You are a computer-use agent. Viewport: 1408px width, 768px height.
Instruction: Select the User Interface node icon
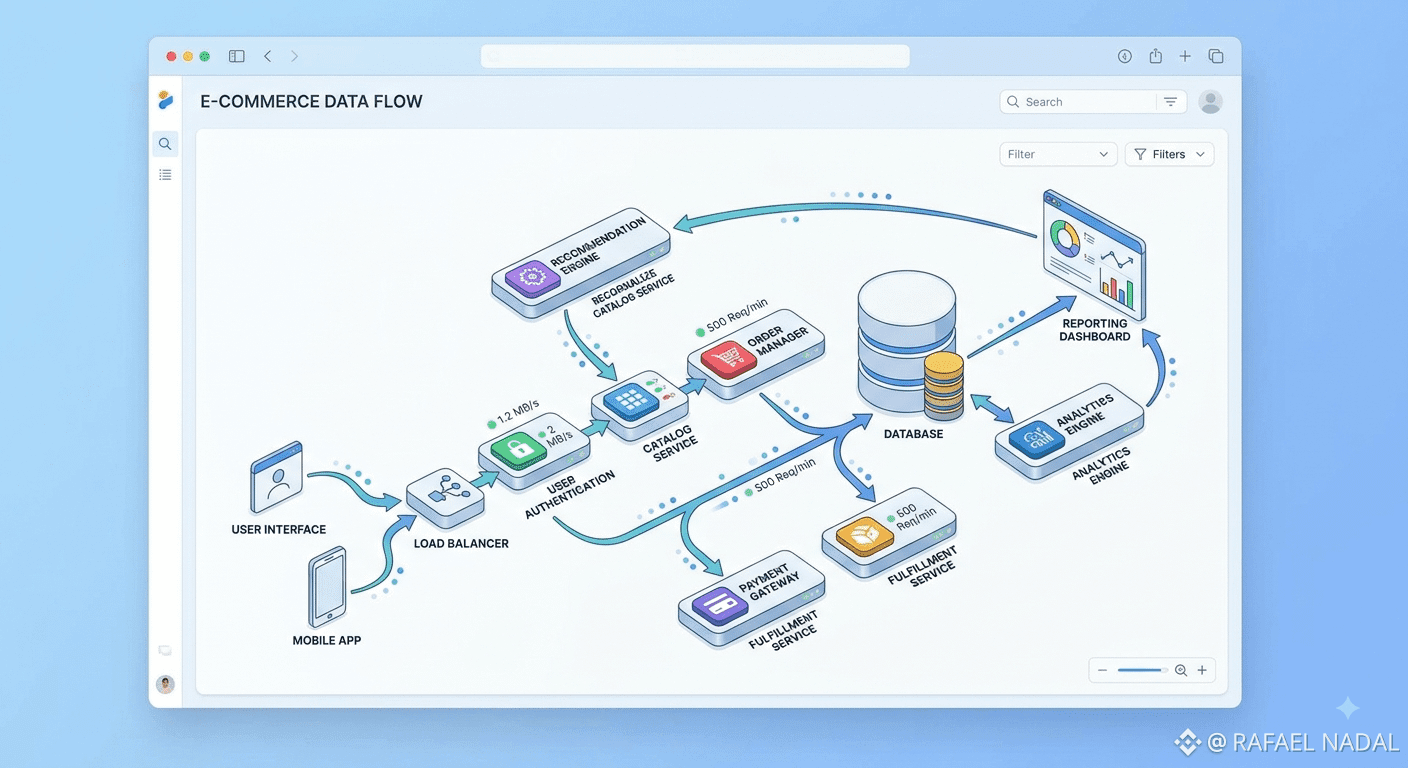277,477
